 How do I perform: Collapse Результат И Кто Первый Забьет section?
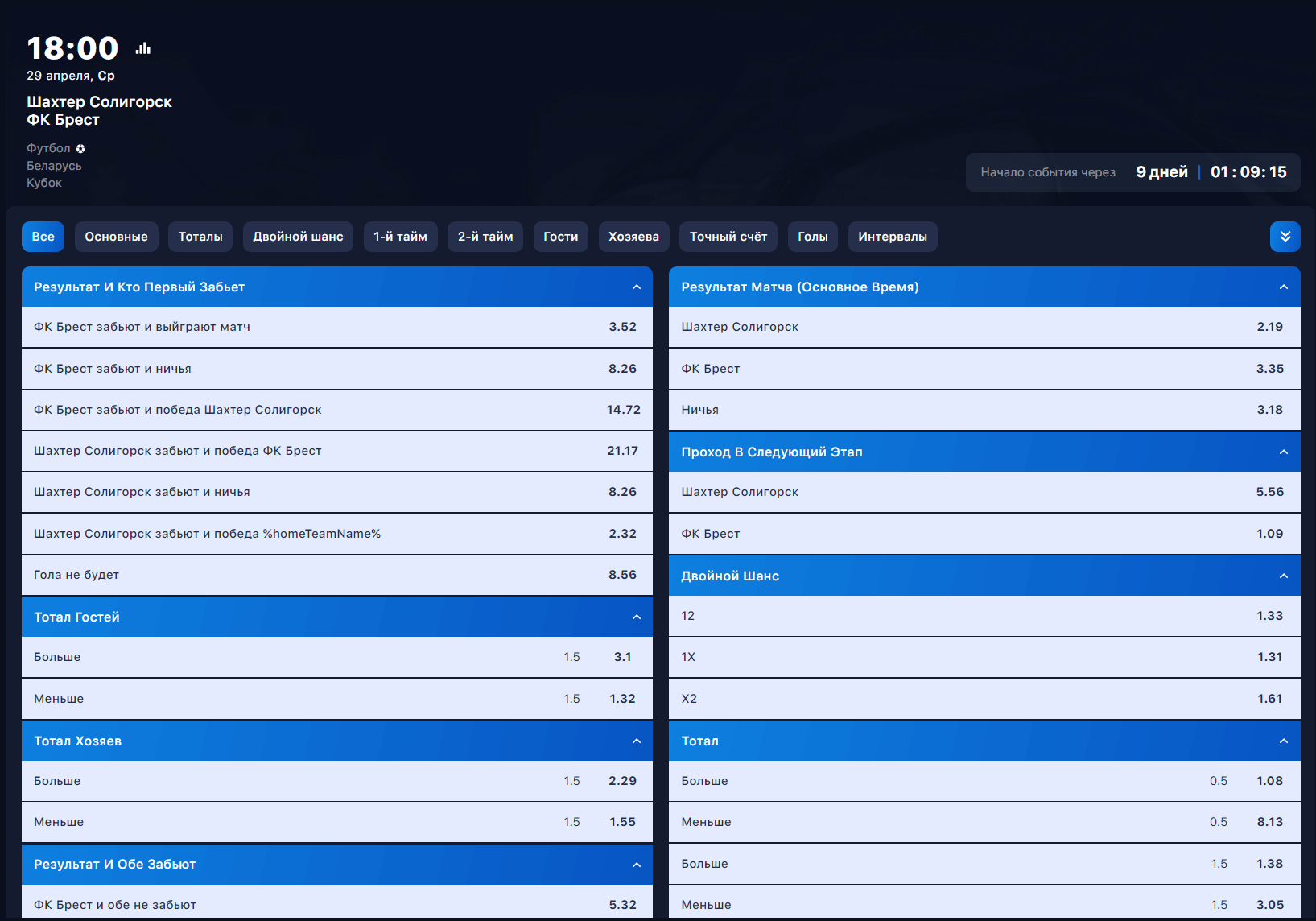[637, 287]
